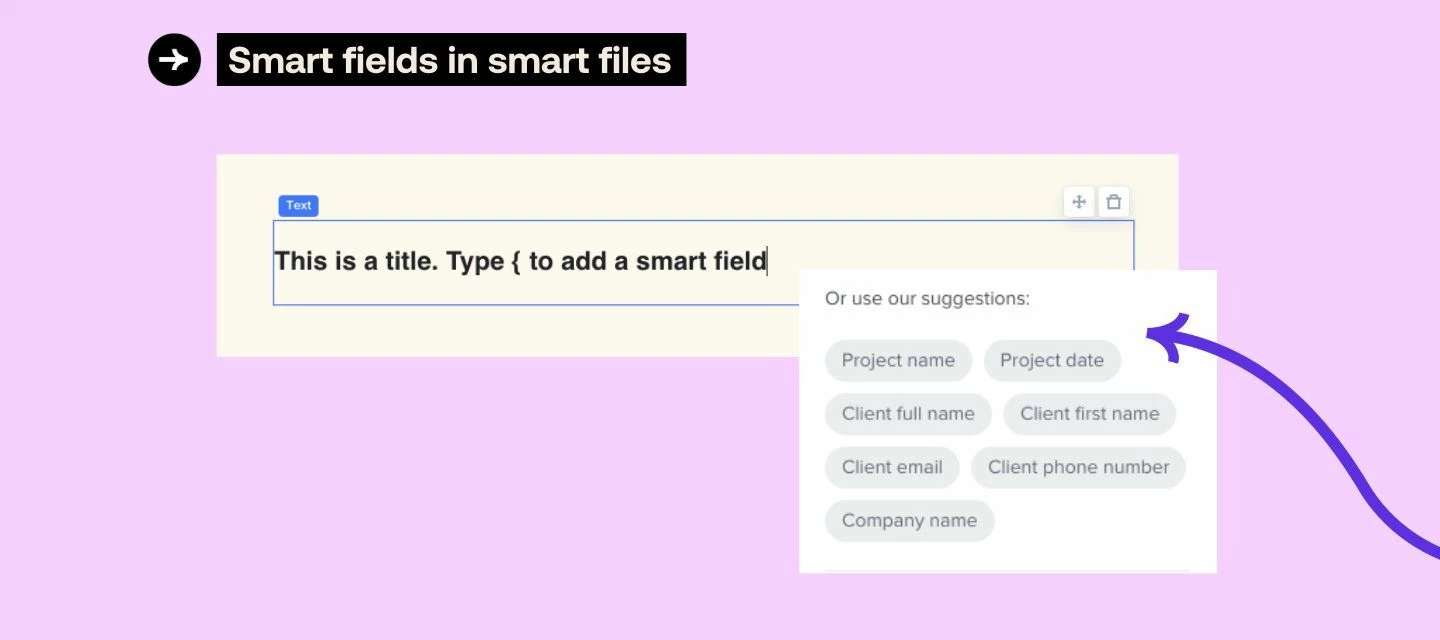Open the suggestions panel area

coord(1008,420)
